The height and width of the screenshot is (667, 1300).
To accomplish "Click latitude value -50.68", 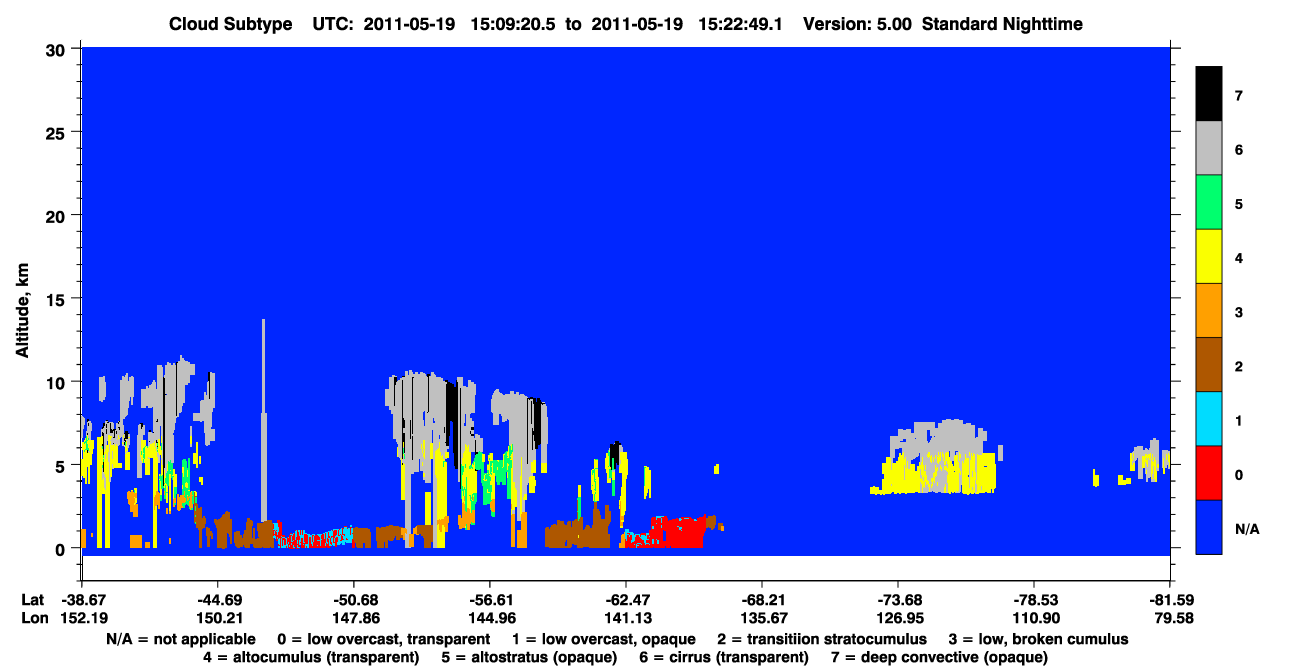I will pyautogui.click(x=354, y=600).
